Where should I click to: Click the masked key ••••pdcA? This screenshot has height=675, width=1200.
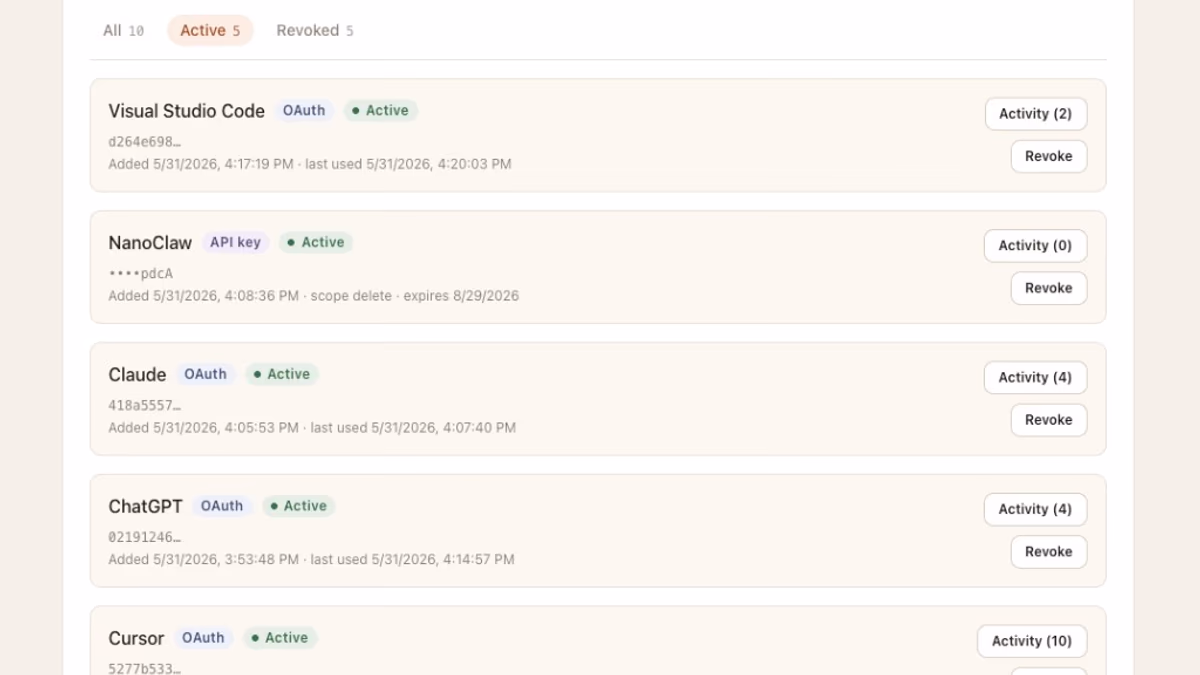click(x=141, y=274)
